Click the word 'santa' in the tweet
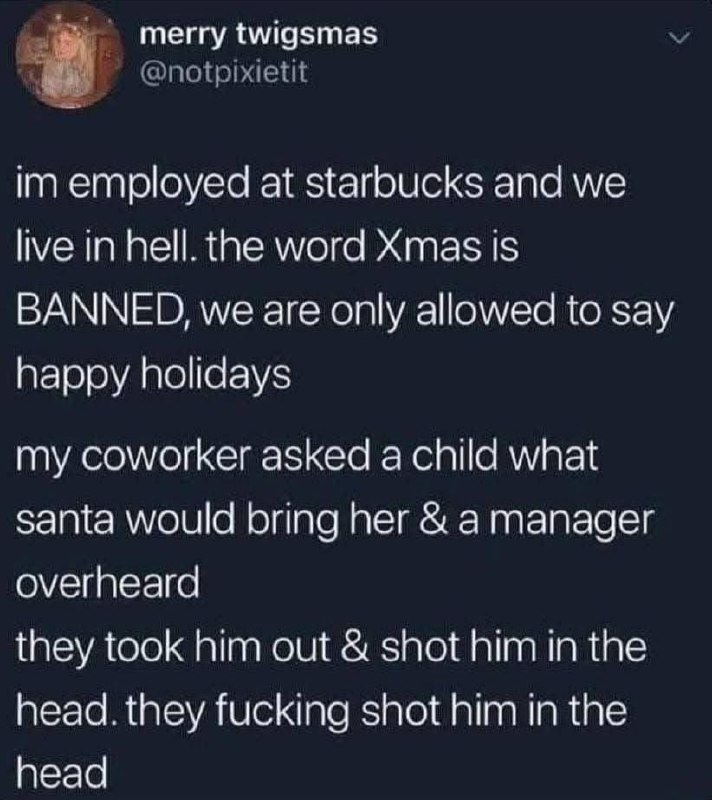 pyautogui.click(x=64, y=520)
